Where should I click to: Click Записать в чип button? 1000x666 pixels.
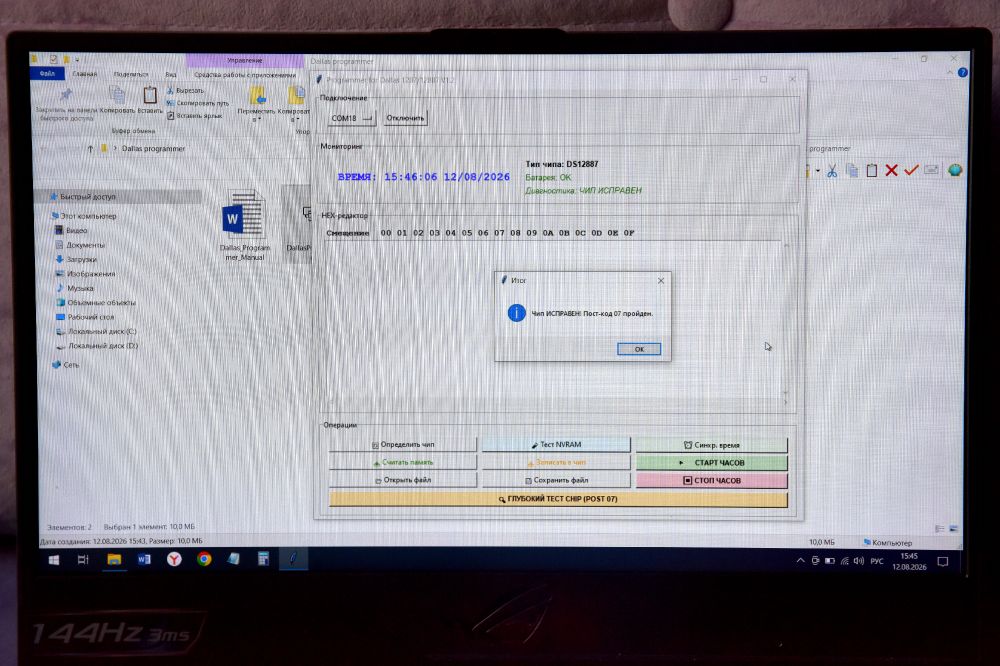point(556,462)
